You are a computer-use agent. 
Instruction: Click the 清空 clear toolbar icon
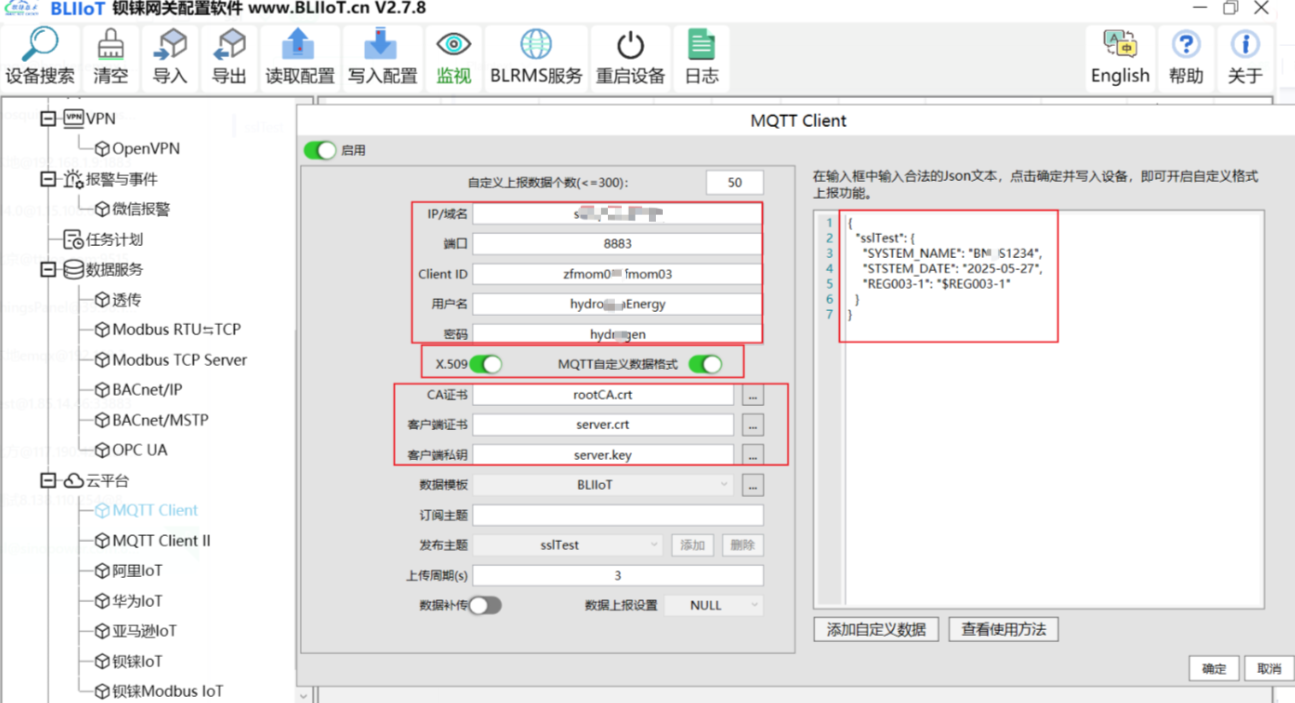(x=110, y=57)
